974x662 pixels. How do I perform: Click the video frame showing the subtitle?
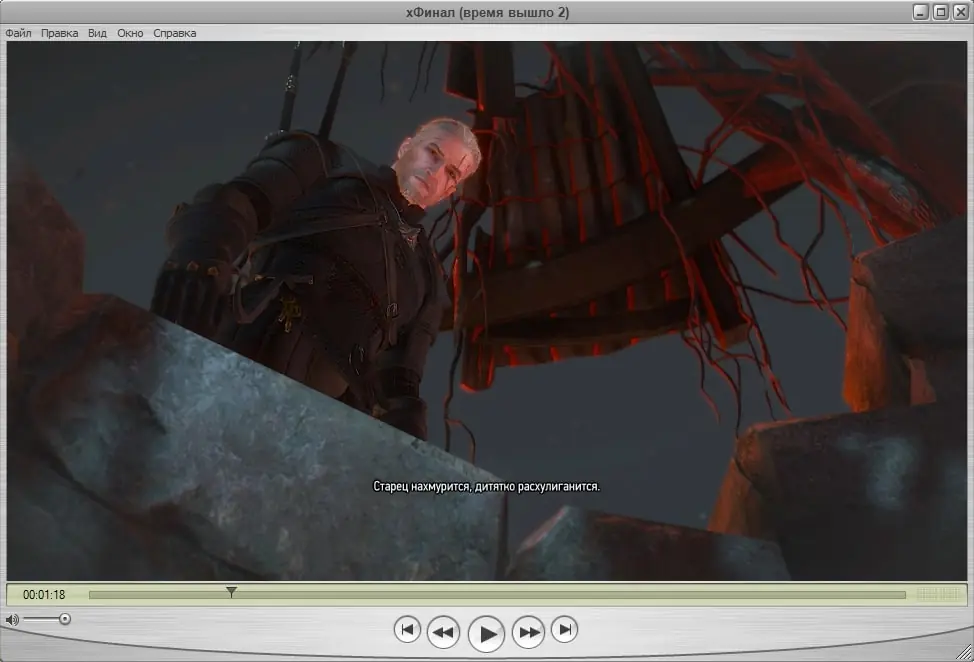[487, 311]
